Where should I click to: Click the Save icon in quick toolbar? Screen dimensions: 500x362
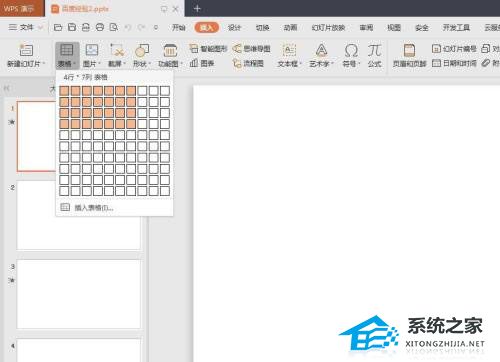coord(72,27)
